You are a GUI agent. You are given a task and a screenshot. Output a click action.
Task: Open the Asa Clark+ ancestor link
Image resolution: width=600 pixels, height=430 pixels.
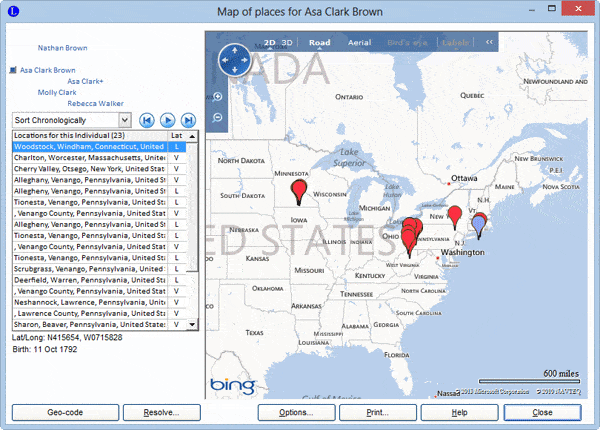tap(85, 81)
